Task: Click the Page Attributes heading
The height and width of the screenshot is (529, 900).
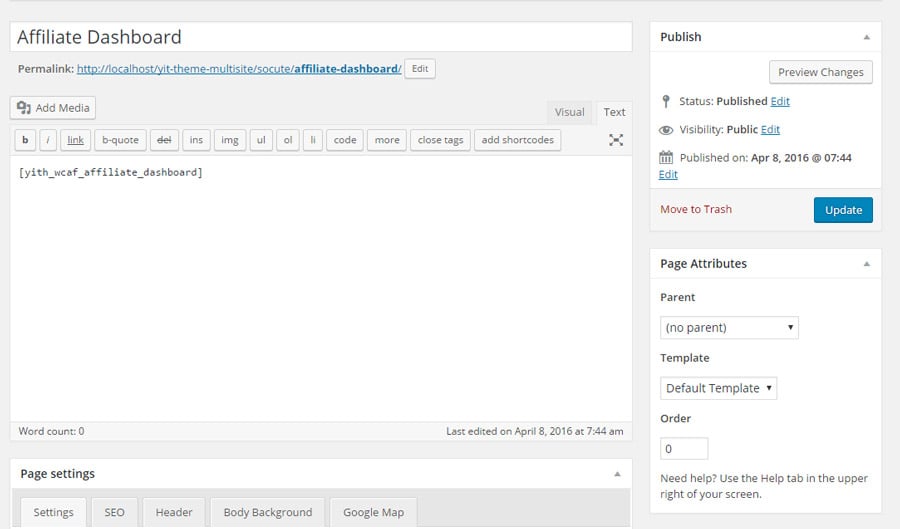Action: (x=704, y=264)
